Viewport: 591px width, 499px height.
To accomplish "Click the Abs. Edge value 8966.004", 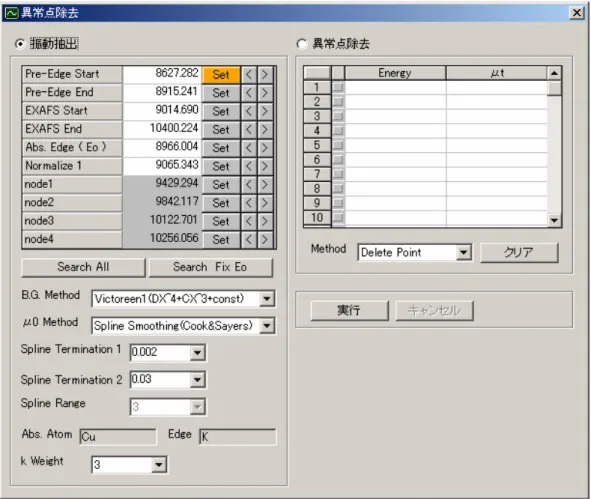I will pyautogui.click(x=162, y=147).
